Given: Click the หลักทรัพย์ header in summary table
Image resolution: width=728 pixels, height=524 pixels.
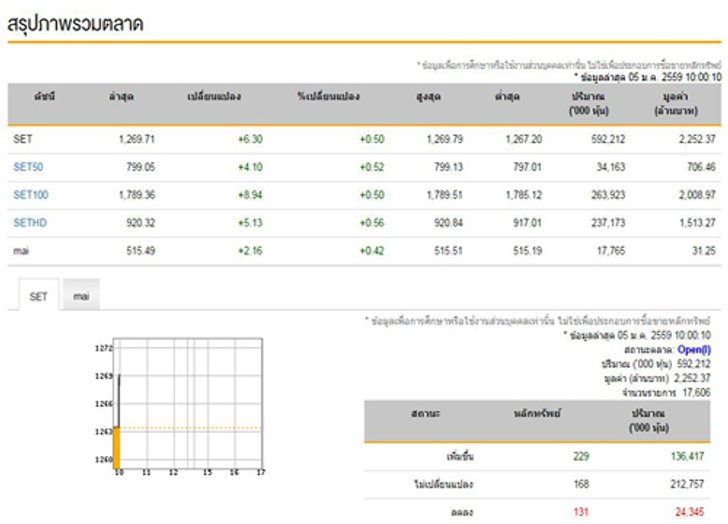Looking at the screenshot, I should tap(537, 413).
